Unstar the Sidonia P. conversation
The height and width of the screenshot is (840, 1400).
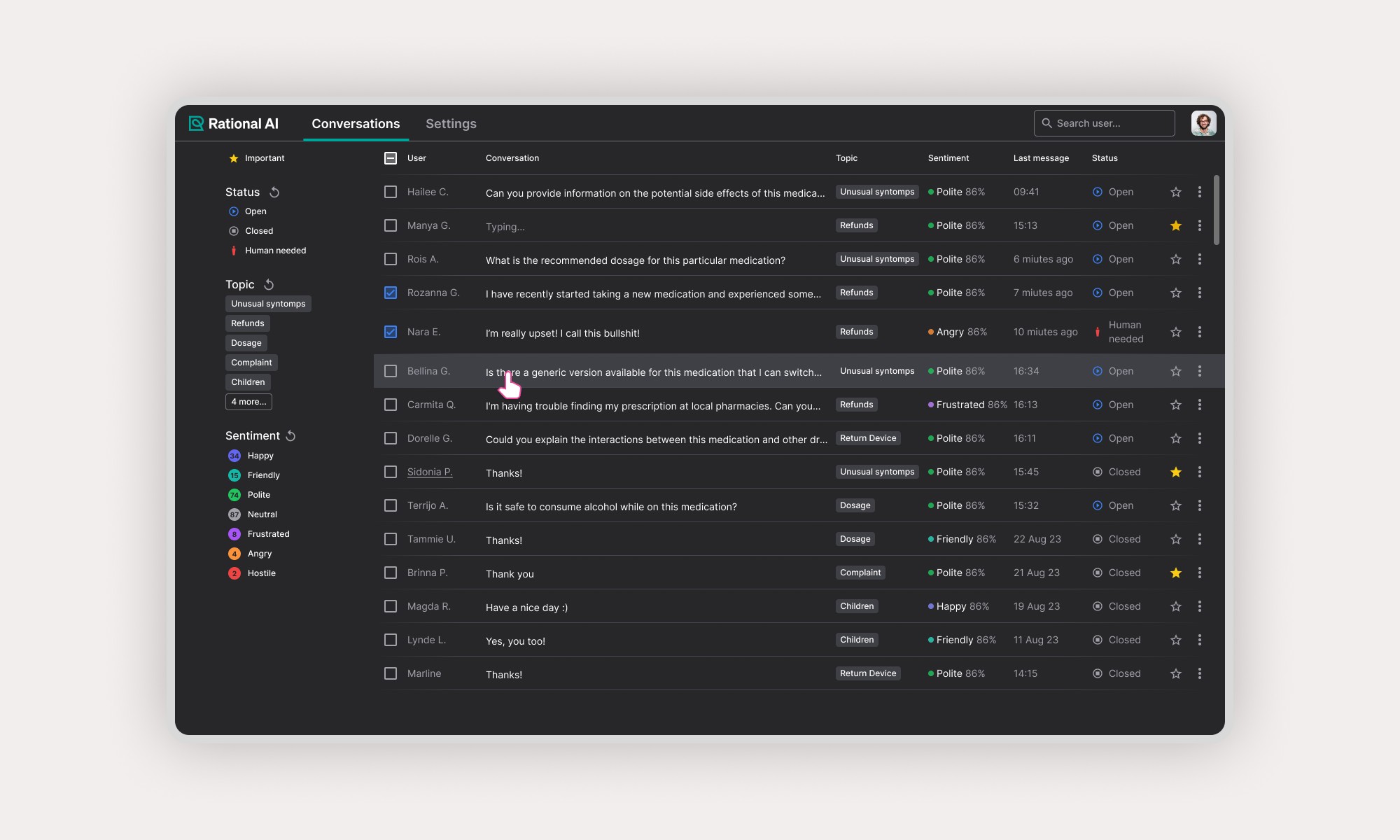pos(1176,472)
